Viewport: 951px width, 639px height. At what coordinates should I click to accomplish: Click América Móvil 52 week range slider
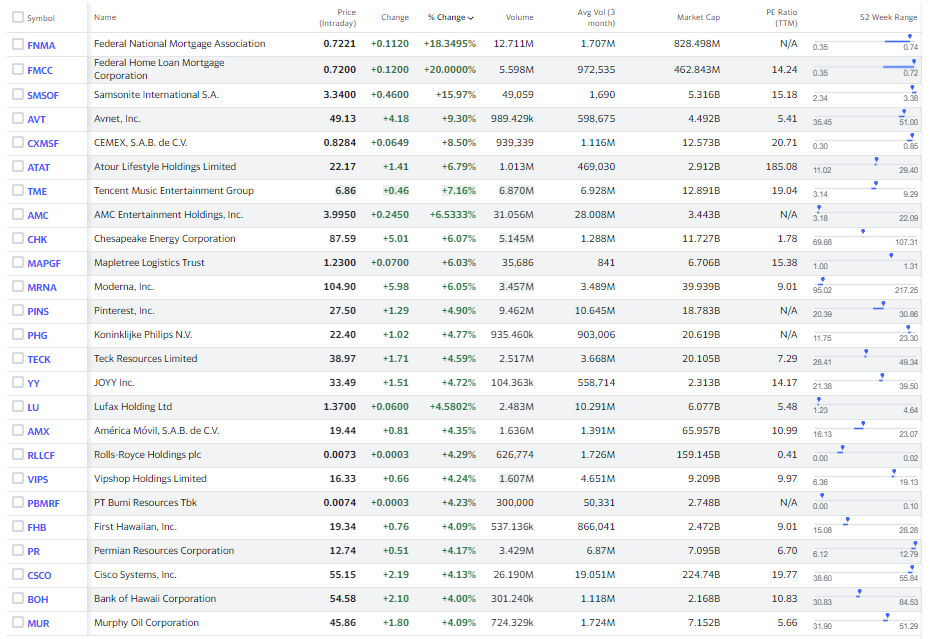point(865,429)
